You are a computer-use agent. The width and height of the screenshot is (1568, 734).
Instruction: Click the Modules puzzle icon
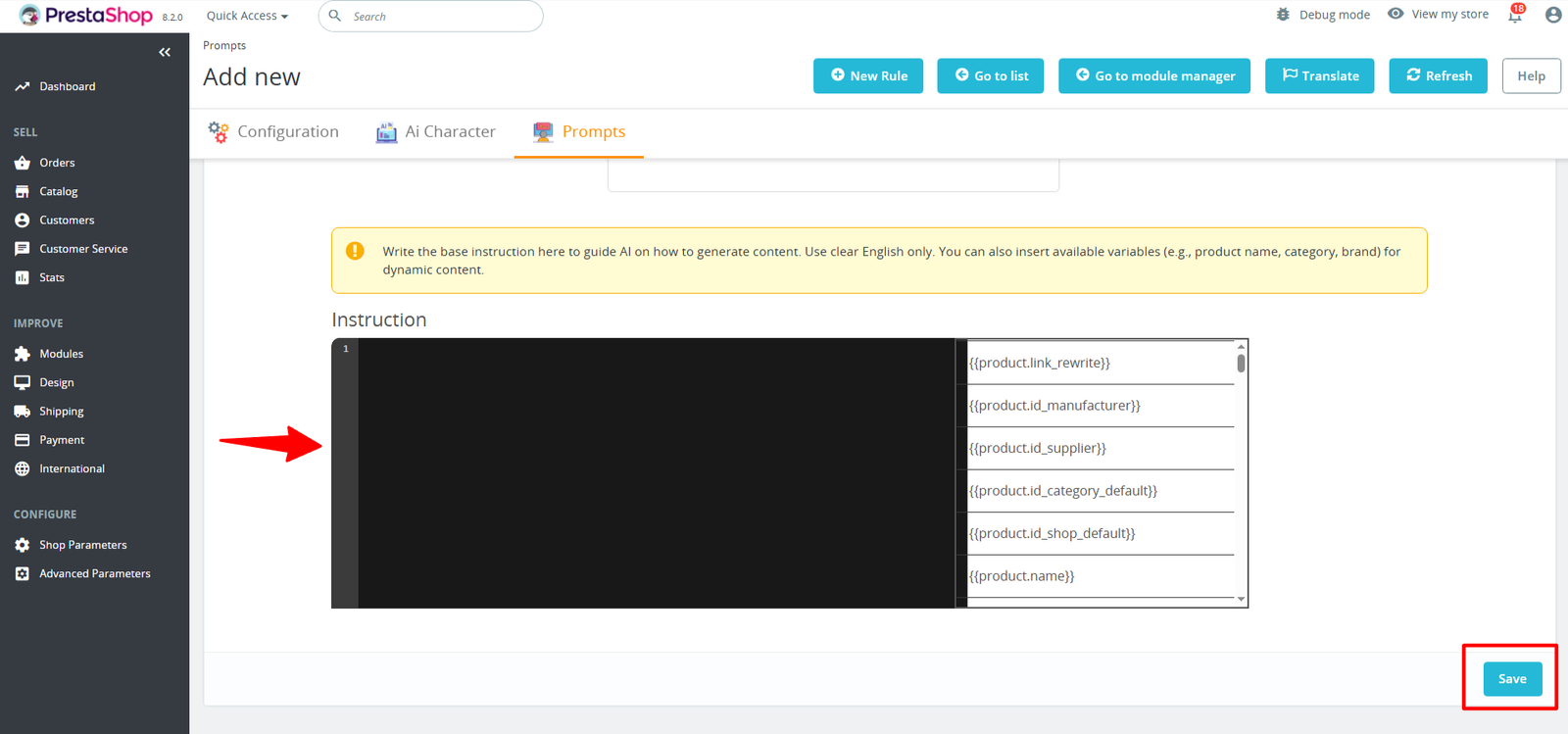23,354
